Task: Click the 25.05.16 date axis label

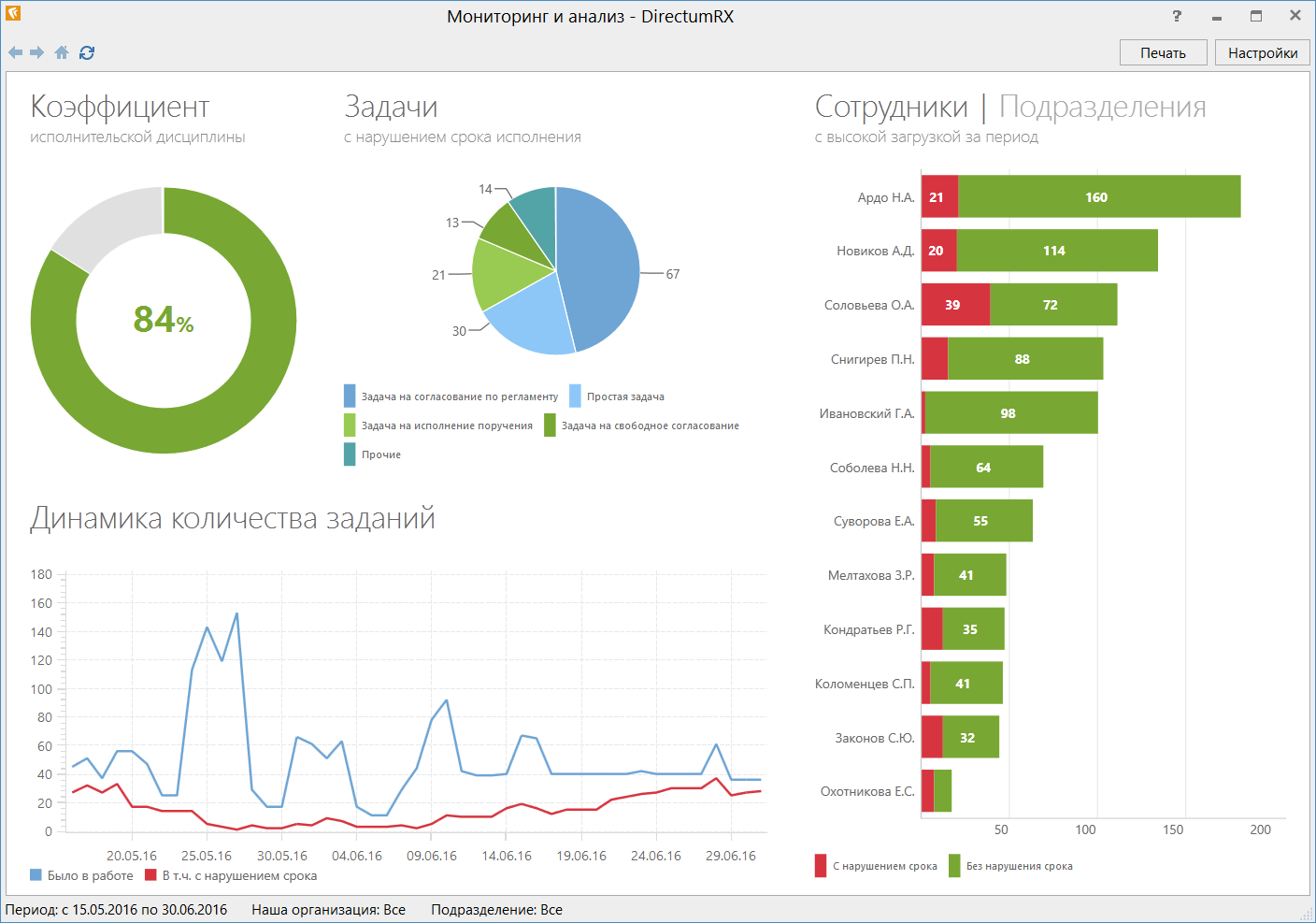Action: pyautogui.click(x=207, y=856)
